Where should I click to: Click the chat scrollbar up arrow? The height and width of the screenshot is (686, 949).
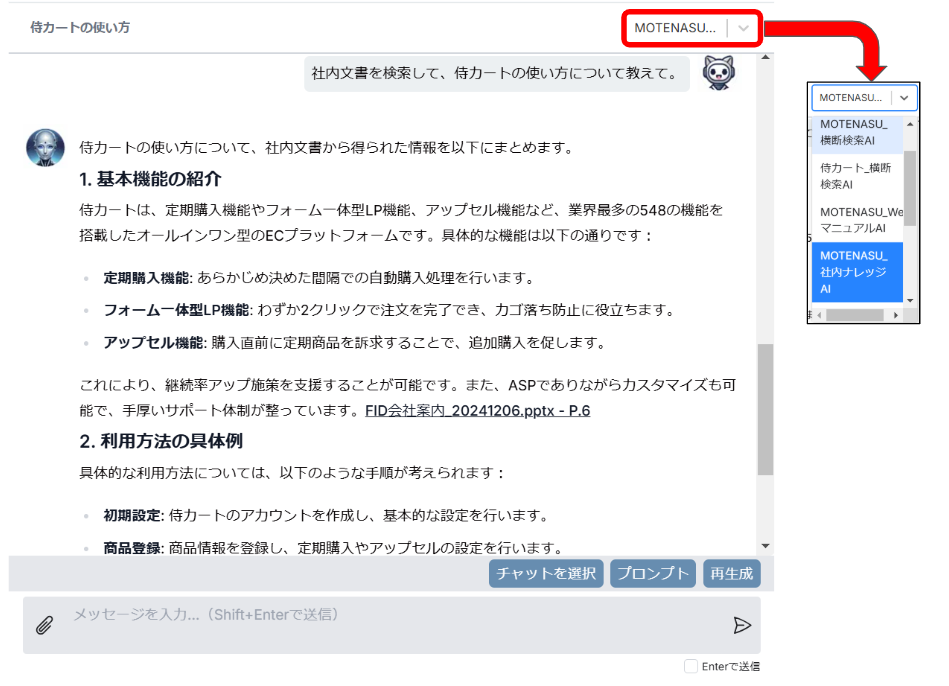pyautogui.click(x=766, y=58)
